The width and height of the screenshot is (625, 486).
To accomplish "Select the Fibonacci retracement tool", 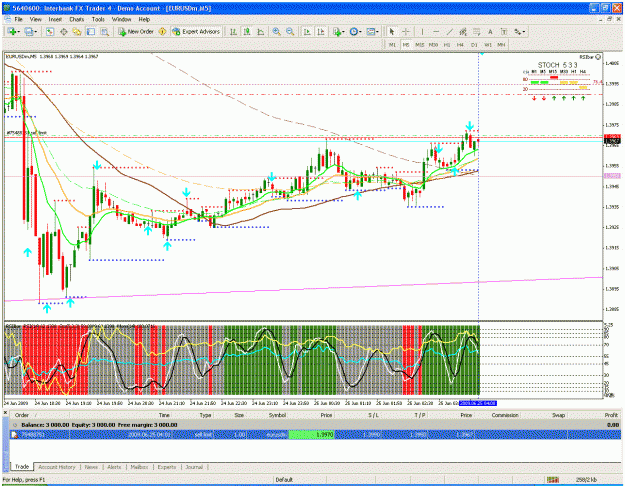I will coord(477,31).
